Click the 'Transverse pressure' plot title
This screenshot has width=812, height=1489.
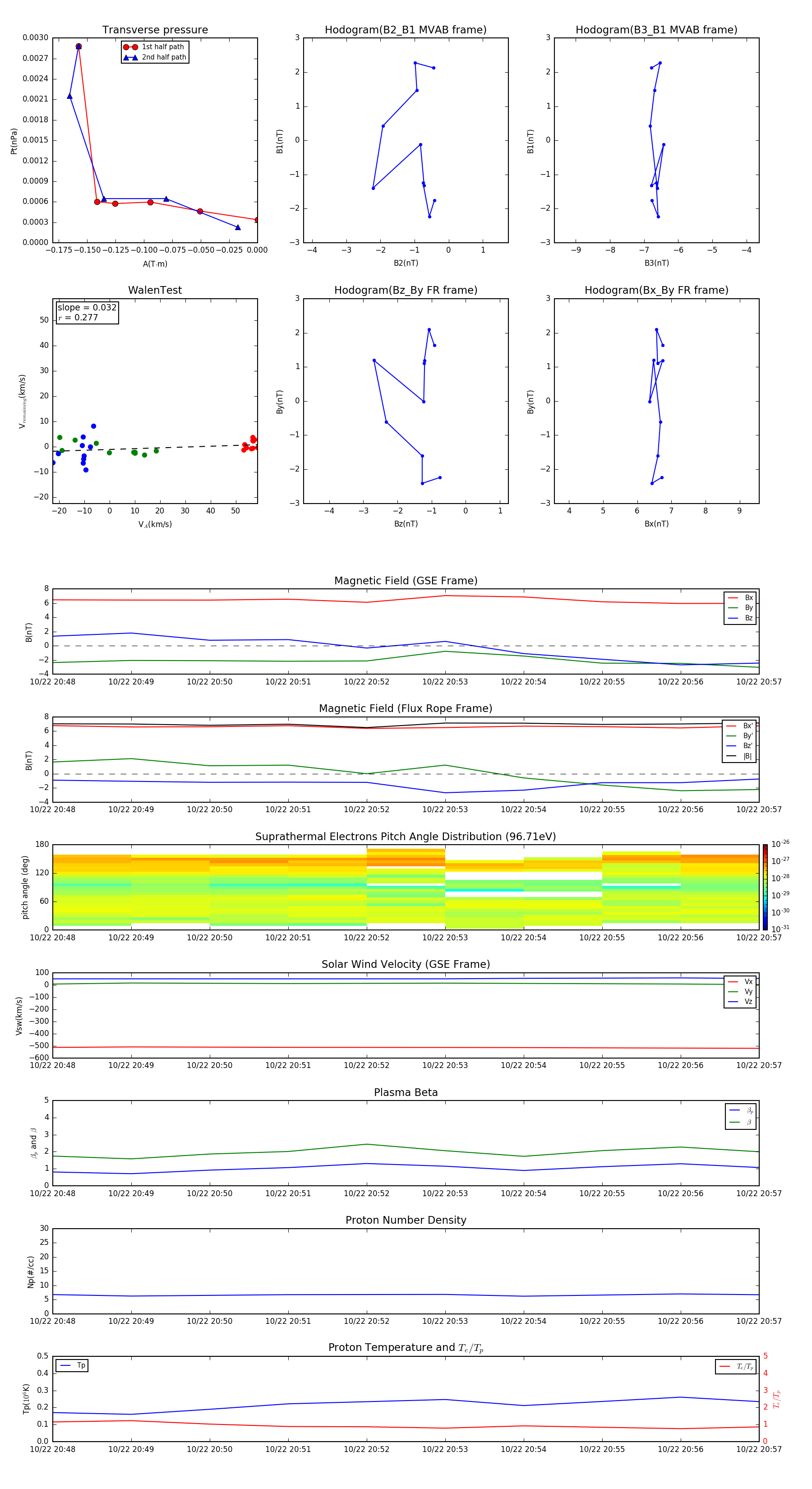tap(155, 30)
